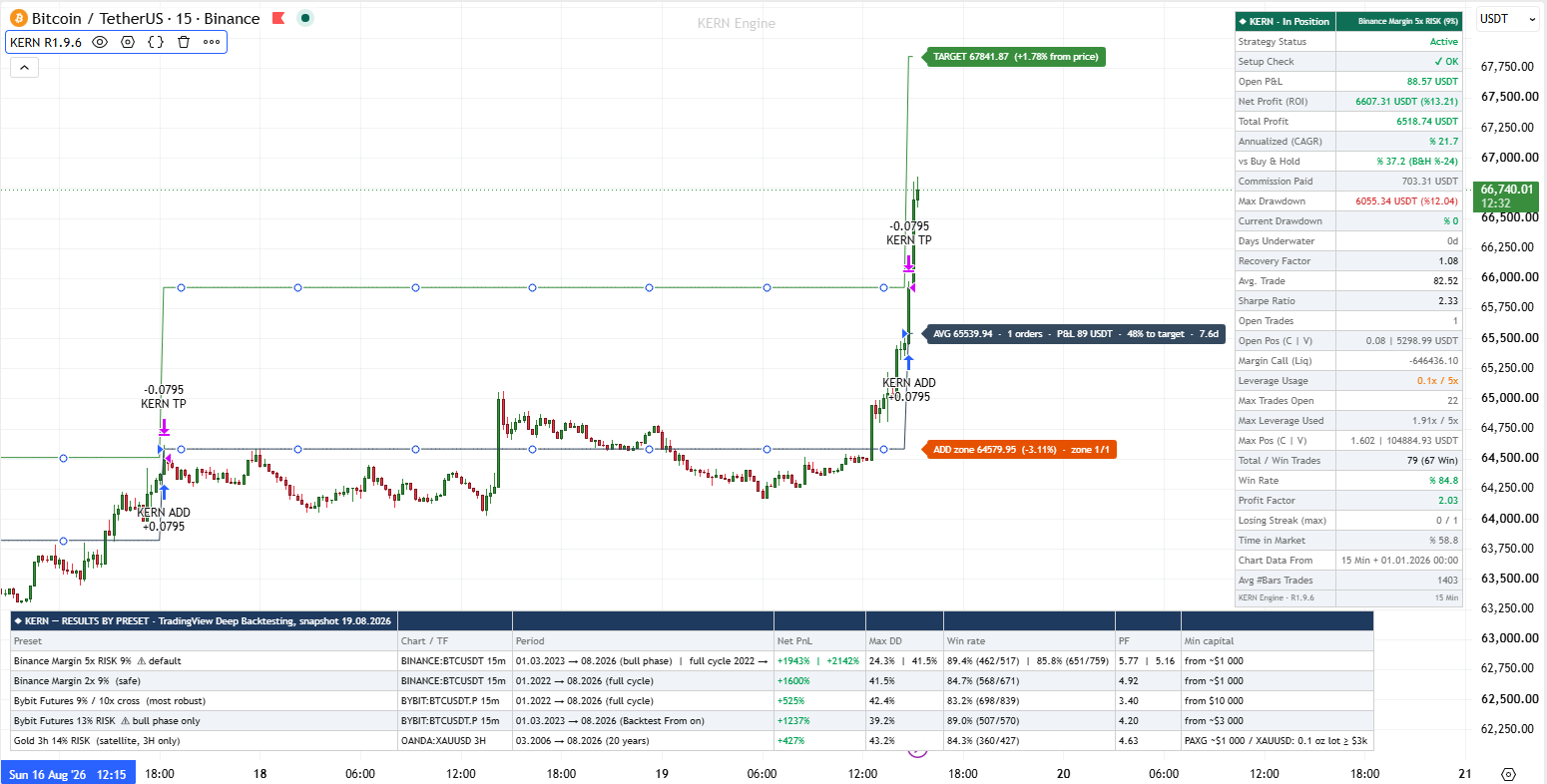Image resolution: width=1547 pixels, height=784 pixels.
Task: Click the Open P&L value '88.57 USDT'
Action: pyautogui.click(x=1432, y=82)
